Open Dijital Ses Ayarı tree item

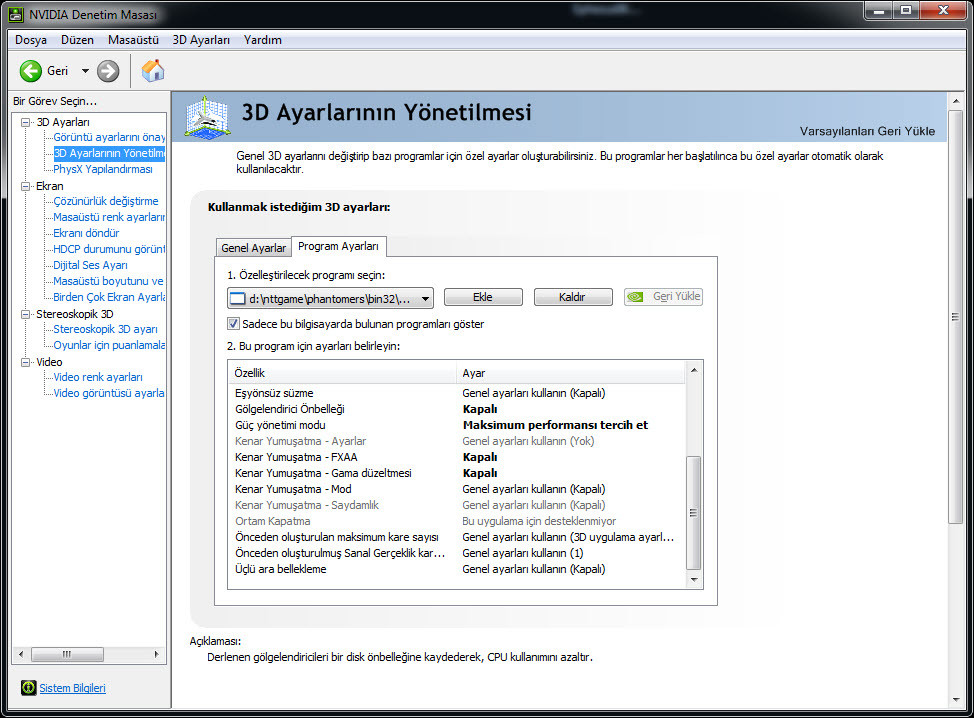pyautogui.click(x=91, y=265)
